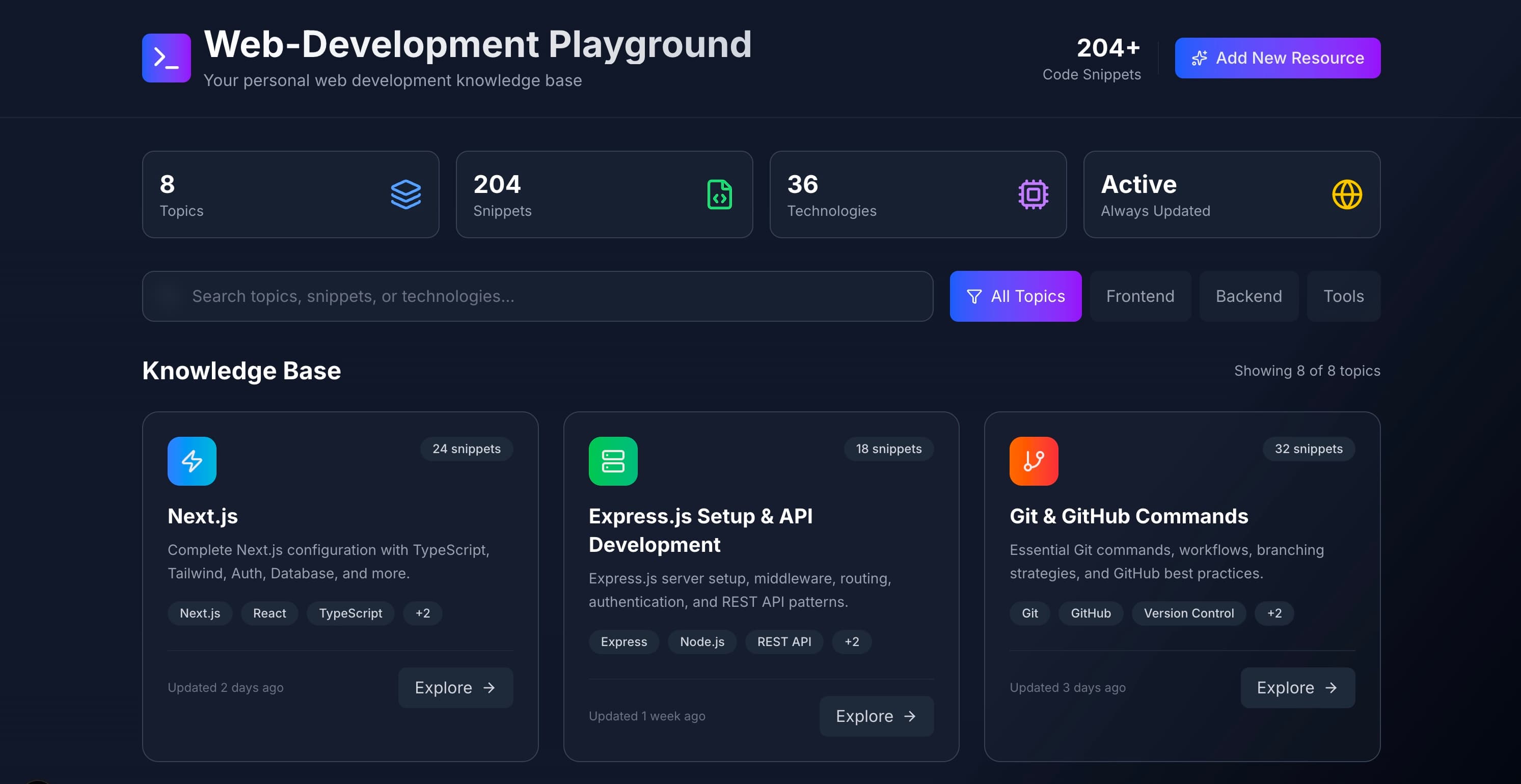This screenshot has width=1521, height=784.
Task: Enable the Tools filter
Action: tap(1343, 296)
